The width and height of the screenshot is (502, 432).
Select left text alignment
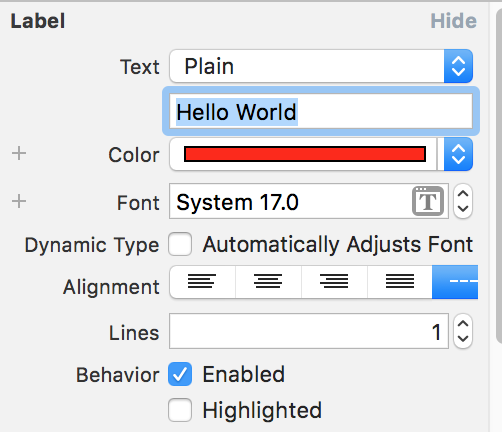202,282
